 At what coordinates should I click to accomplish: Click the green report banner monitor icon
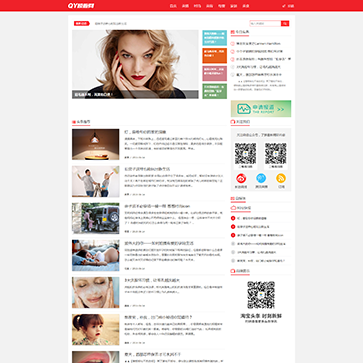(244, 109)
